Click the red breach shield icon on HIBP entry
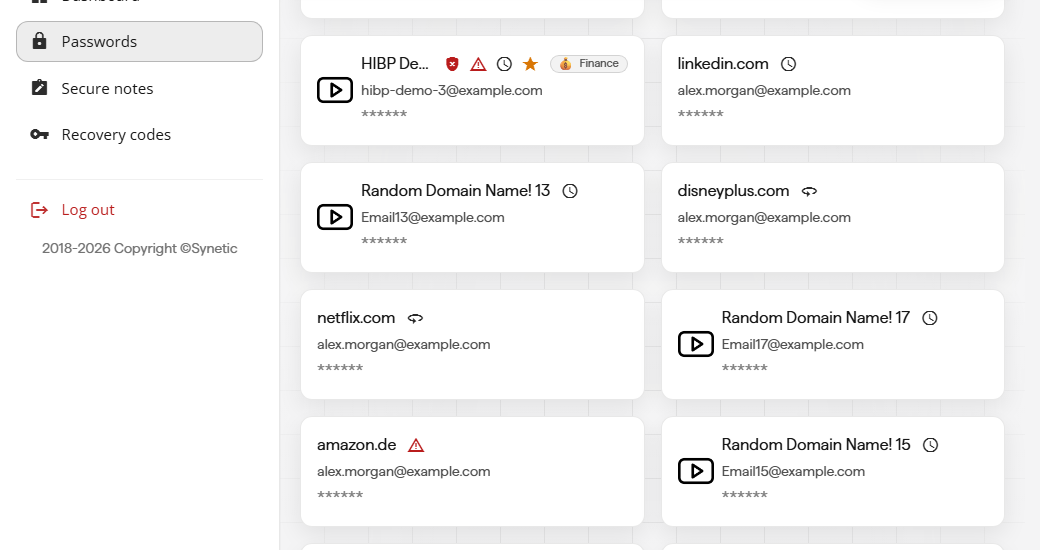 452,64
